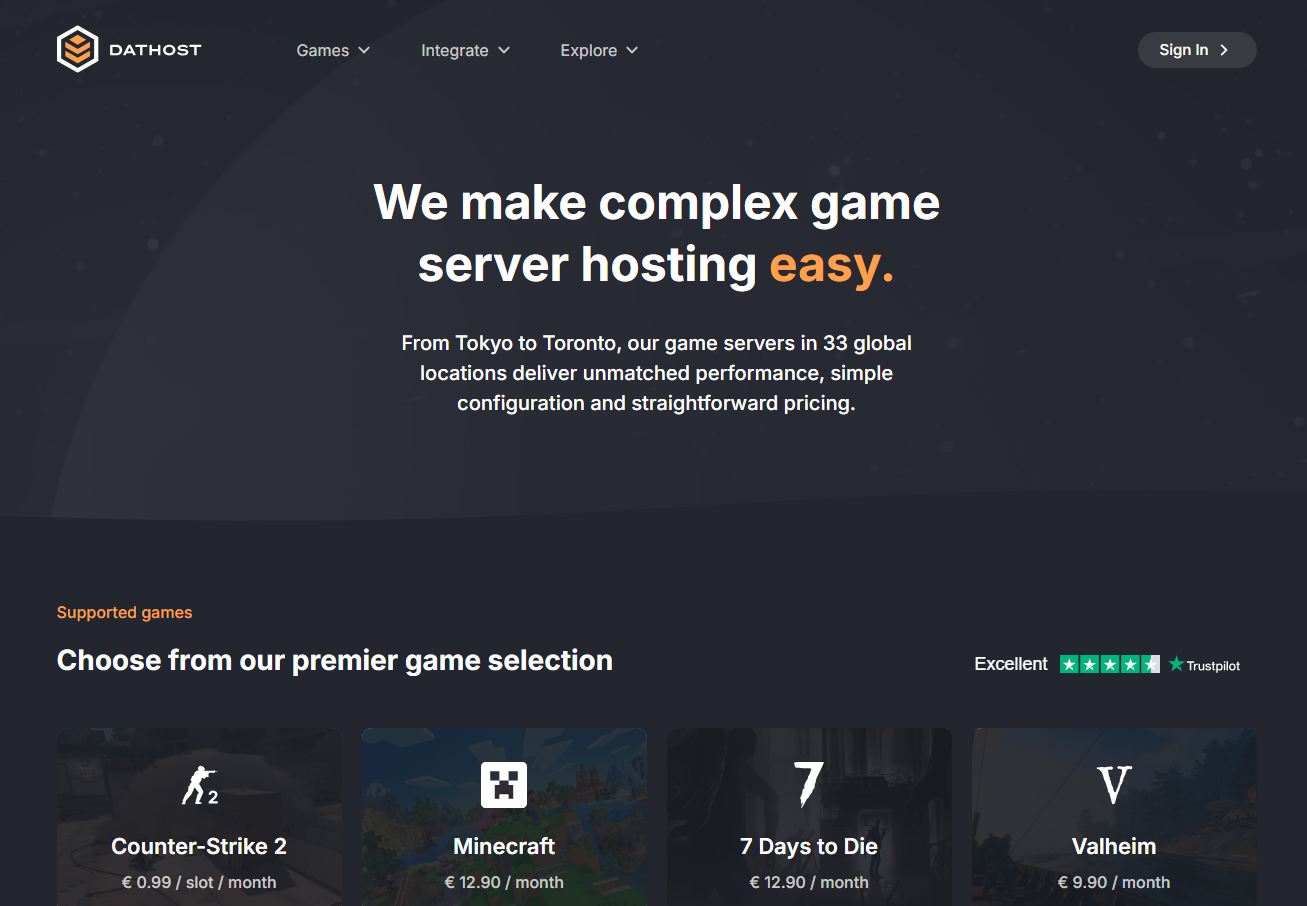Click the Trustpilot logo
1307x906 pixels.
(1205, 664)
